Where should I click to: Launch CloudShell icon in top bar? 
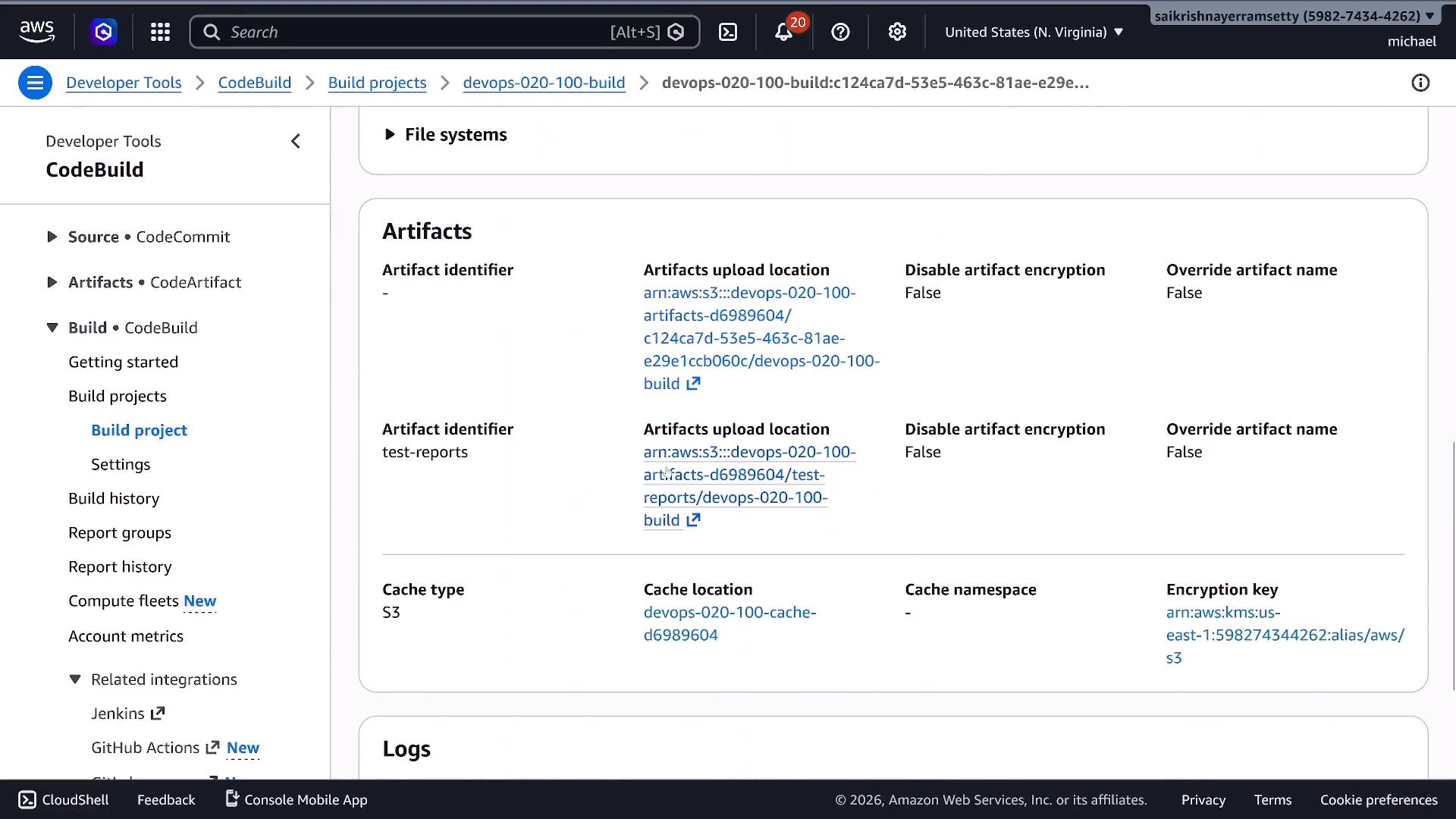[728, 32]
